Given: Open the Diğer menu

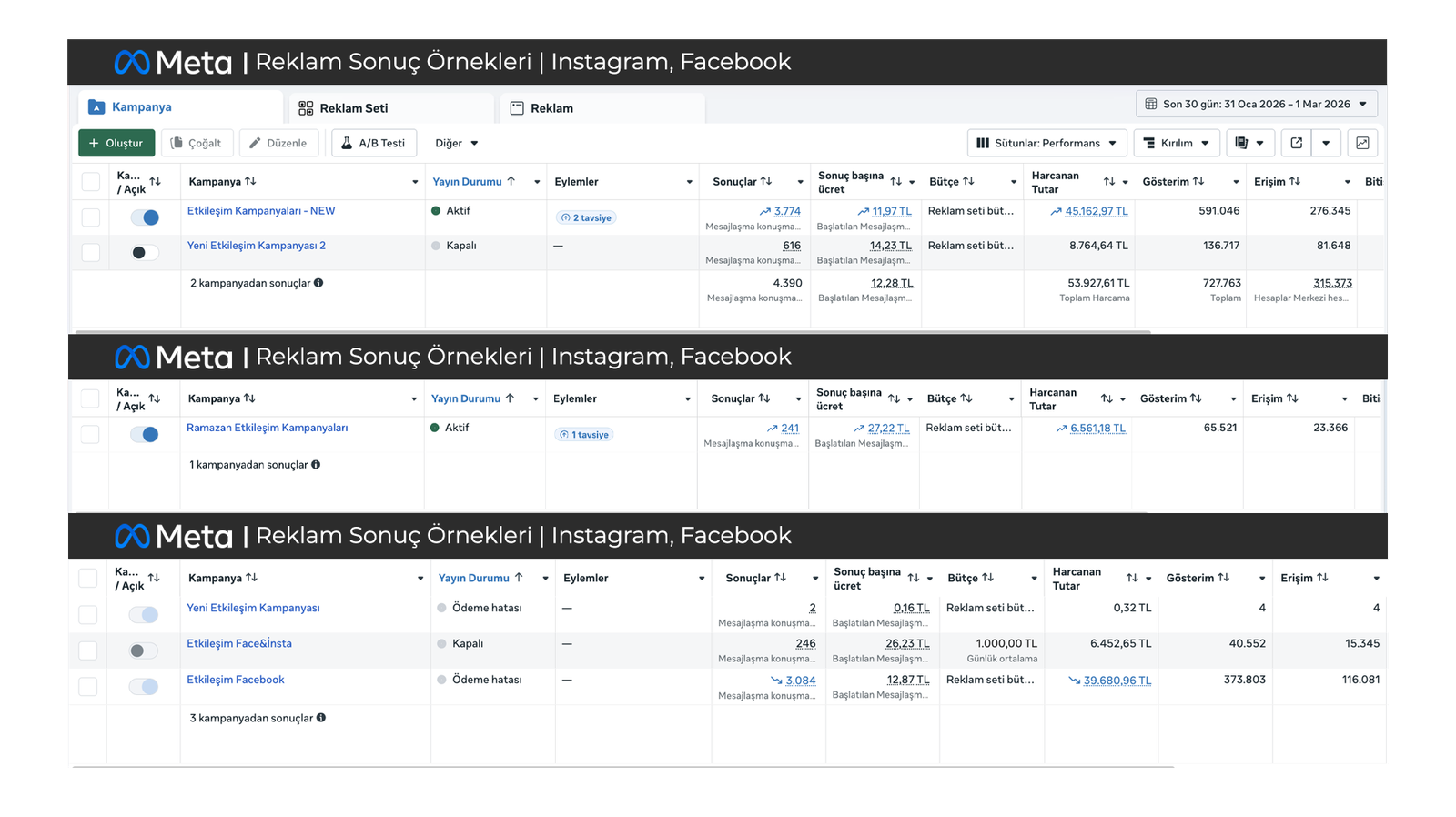Looking at the screenshot, I should [456, 143].
